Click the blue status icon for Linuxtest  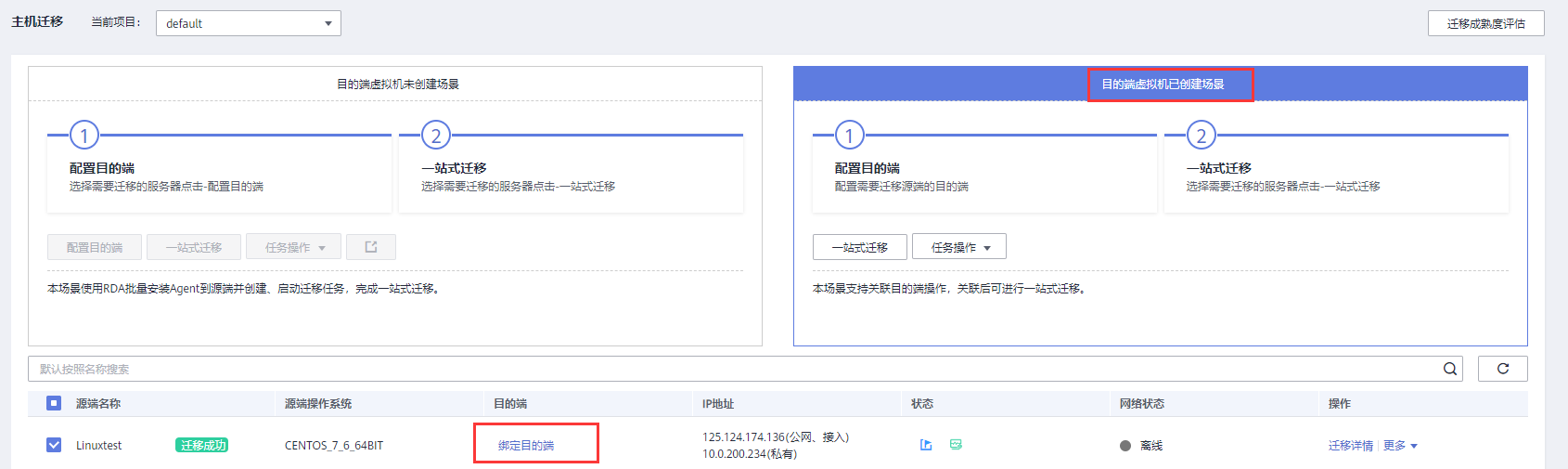click(926, 445)
